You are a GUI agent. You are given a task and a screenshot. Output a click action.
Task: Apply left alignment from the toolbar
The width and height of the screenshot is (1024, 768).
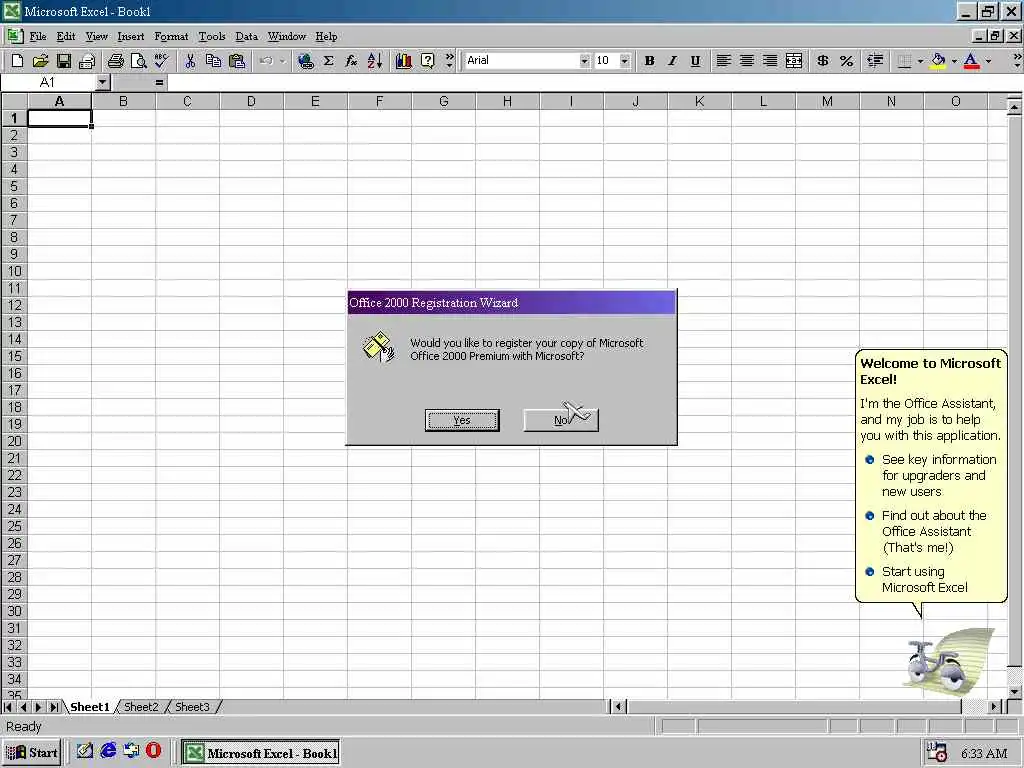pos(724,61)
